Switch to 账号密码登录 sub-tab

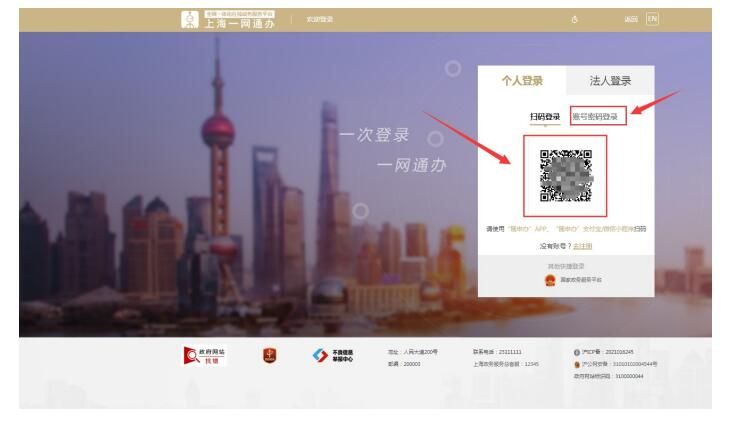pos(595,117)
